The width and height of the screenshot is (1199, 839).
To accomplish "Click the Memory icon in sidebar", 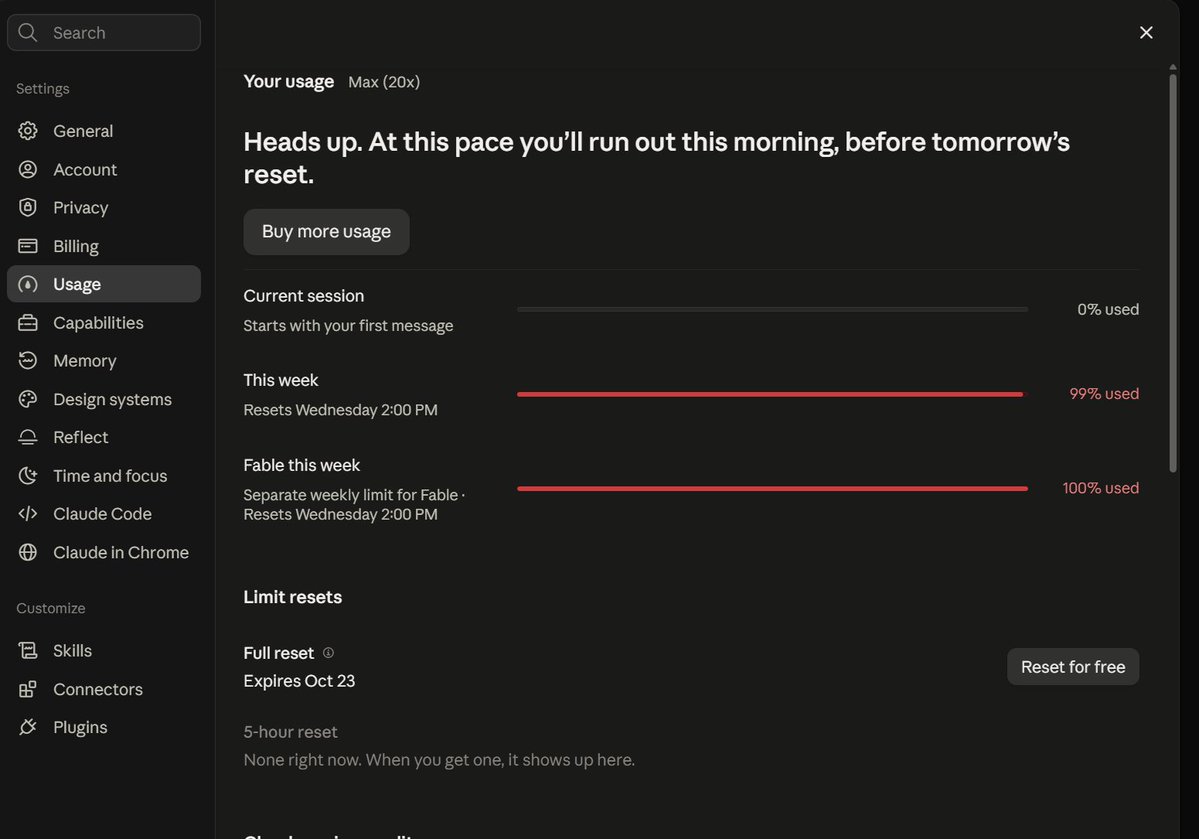I will [28, 360].
